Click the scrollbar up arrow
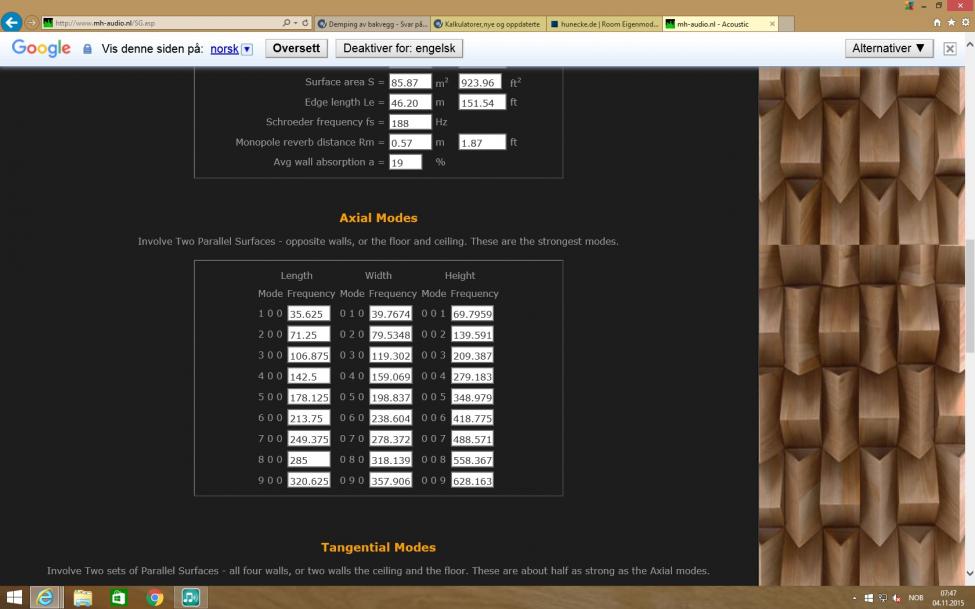 (x=969, y=45)
